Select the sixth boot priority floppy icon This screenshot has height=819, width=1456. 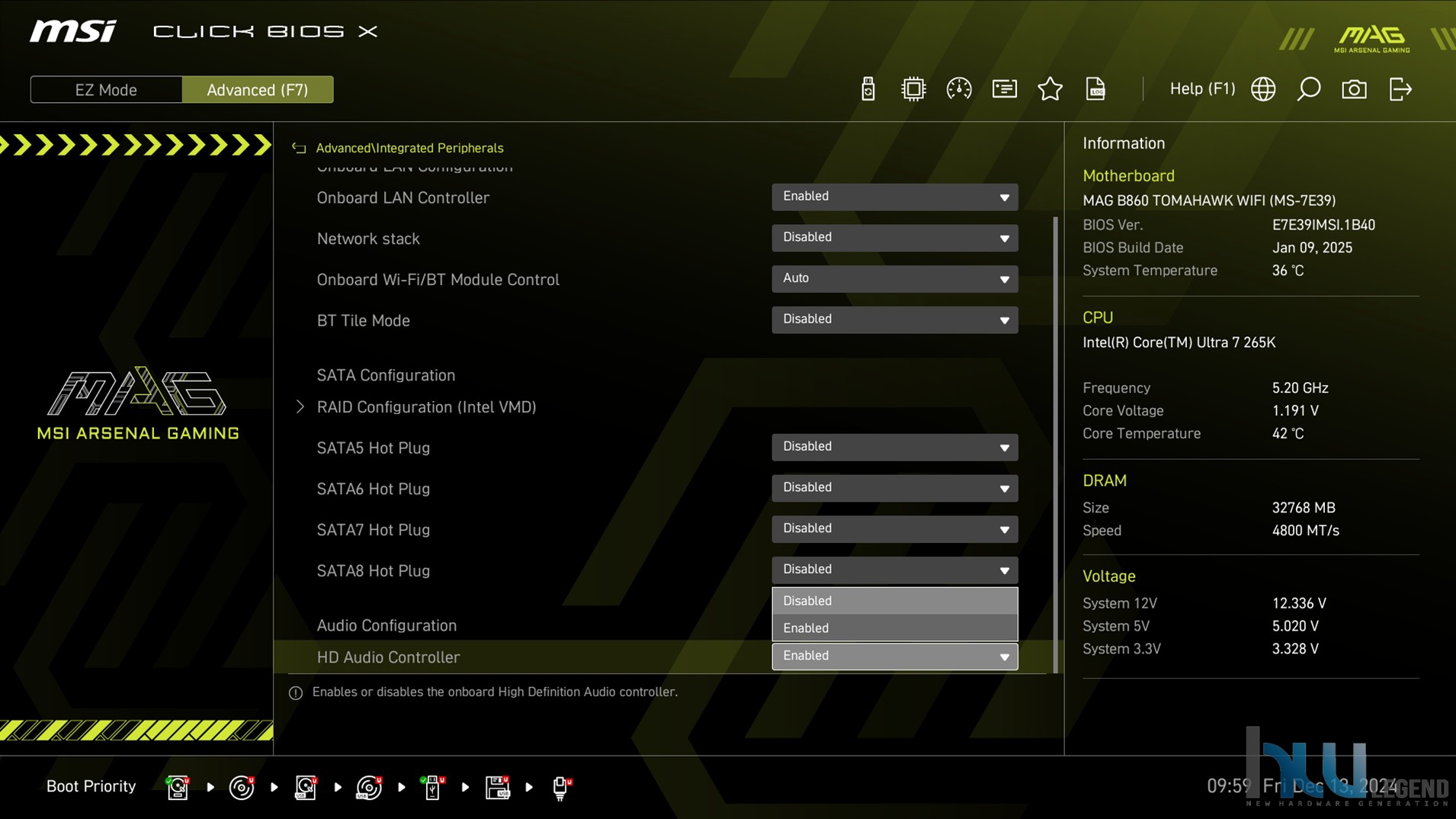click(x=497, y=787)
